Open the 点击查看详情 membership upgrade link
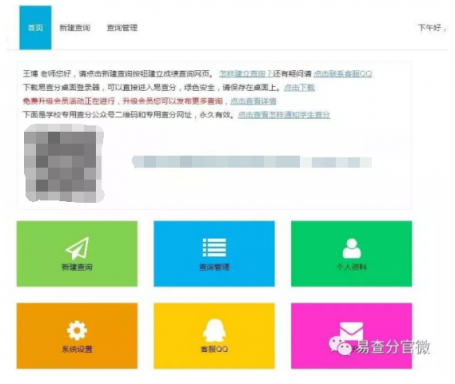 click(x=253, y=101)
